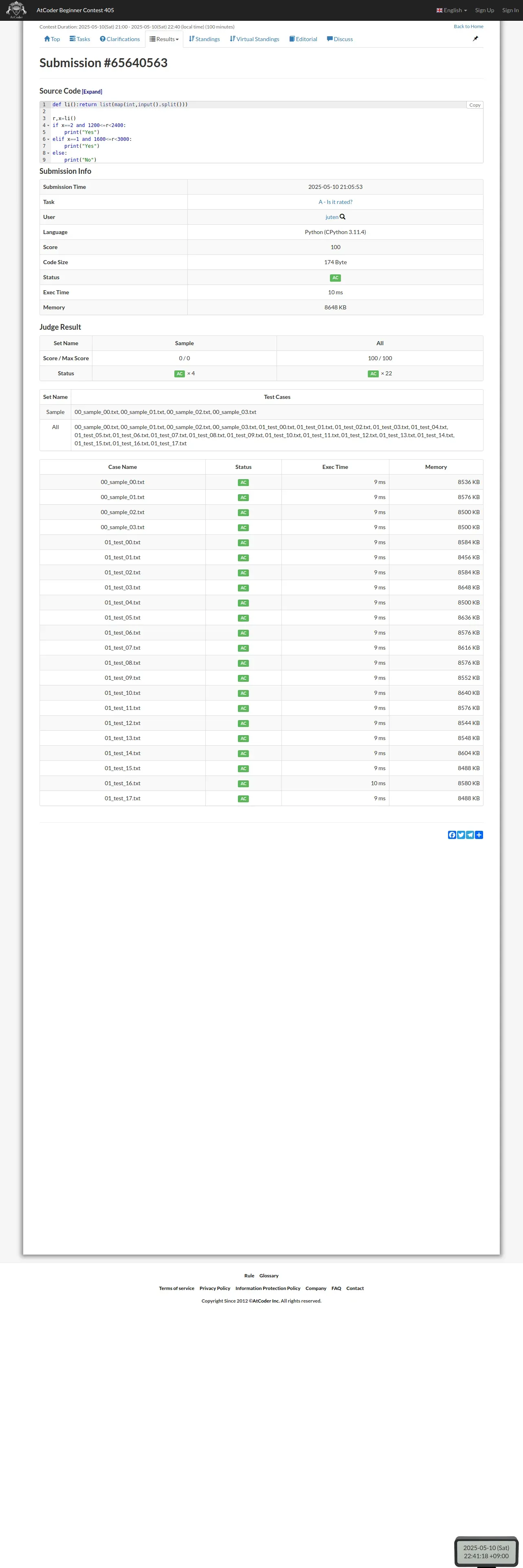Share the submission on Facebook
Viewport: 523px width, 1568px height.
[452, 834]
